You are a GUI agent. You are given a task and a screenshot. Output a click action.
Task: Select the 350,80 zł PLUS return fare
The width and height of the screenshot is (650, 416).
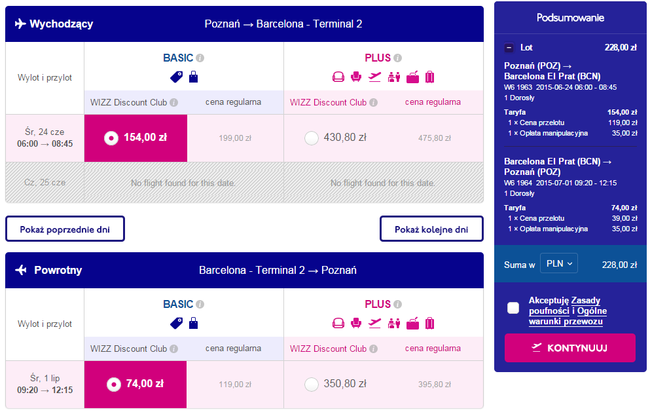(311, 383)
